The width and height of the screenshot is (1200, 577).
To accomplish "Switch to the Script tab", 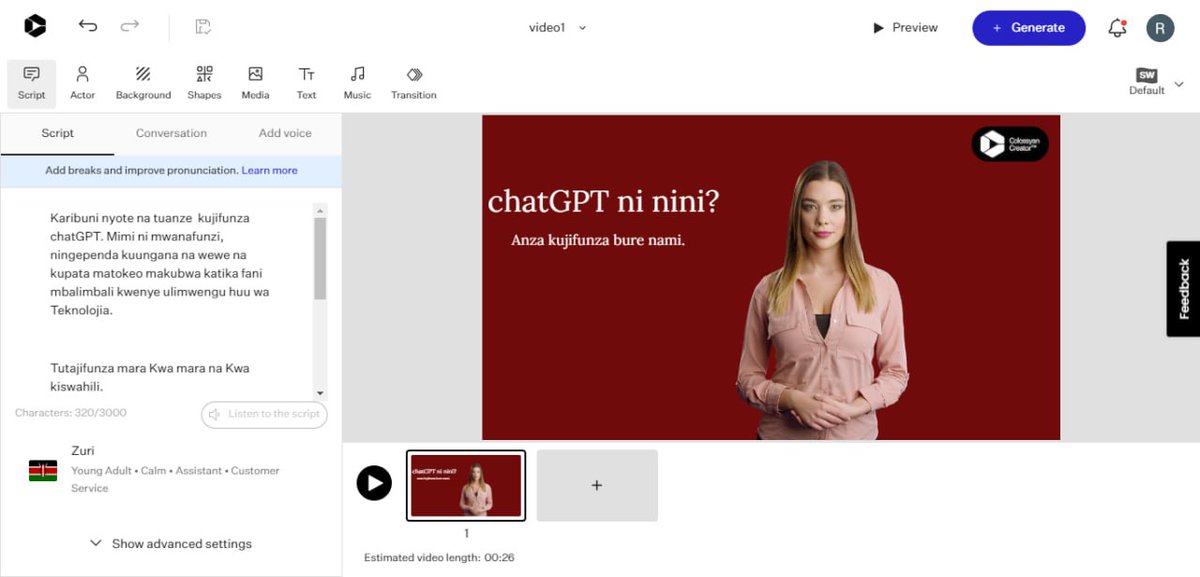I will click(58, 133).
